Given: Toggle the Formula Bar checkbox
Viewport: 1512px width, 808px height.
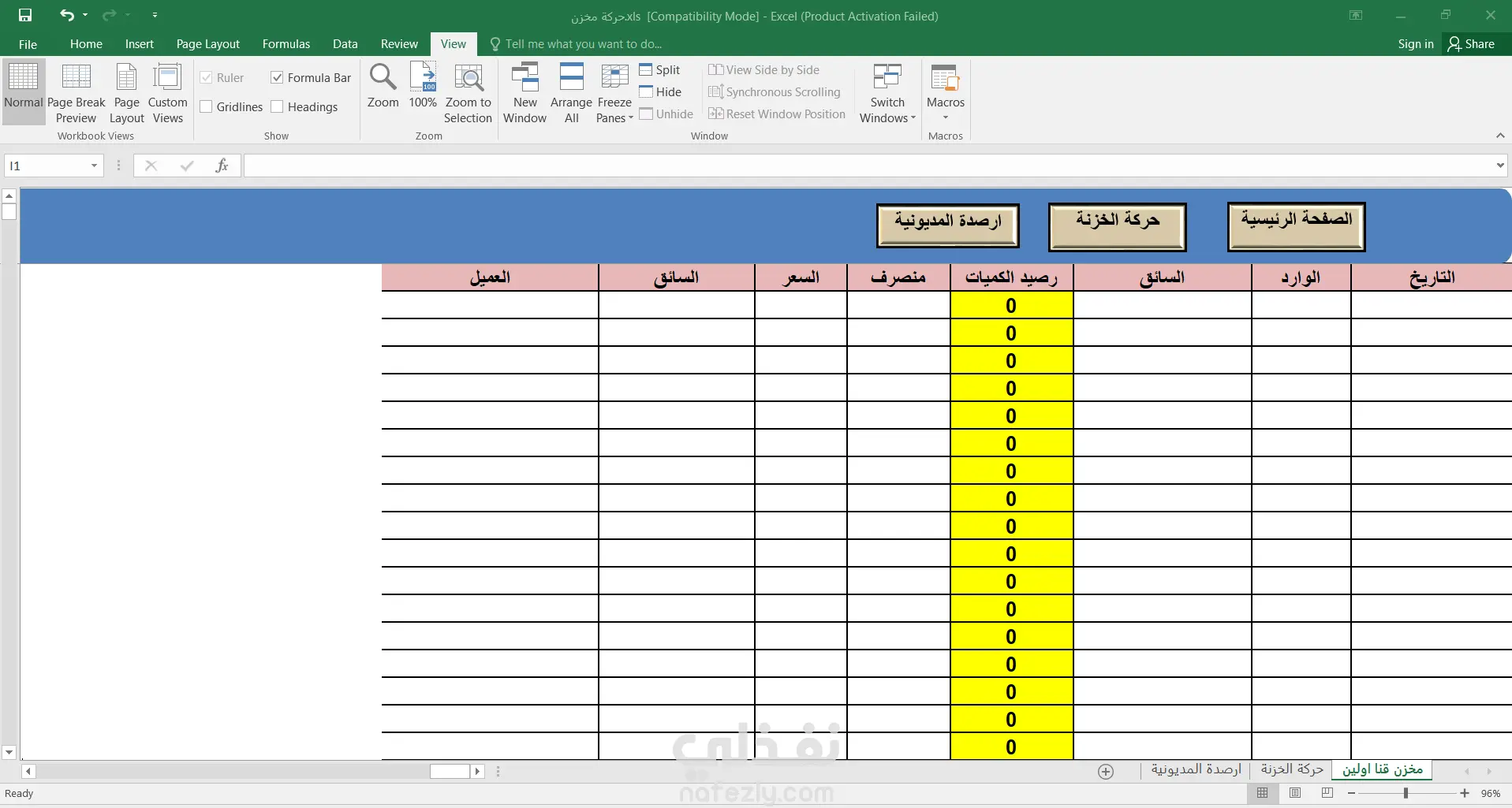Looking at the screenshot, I should pos(277,77).
